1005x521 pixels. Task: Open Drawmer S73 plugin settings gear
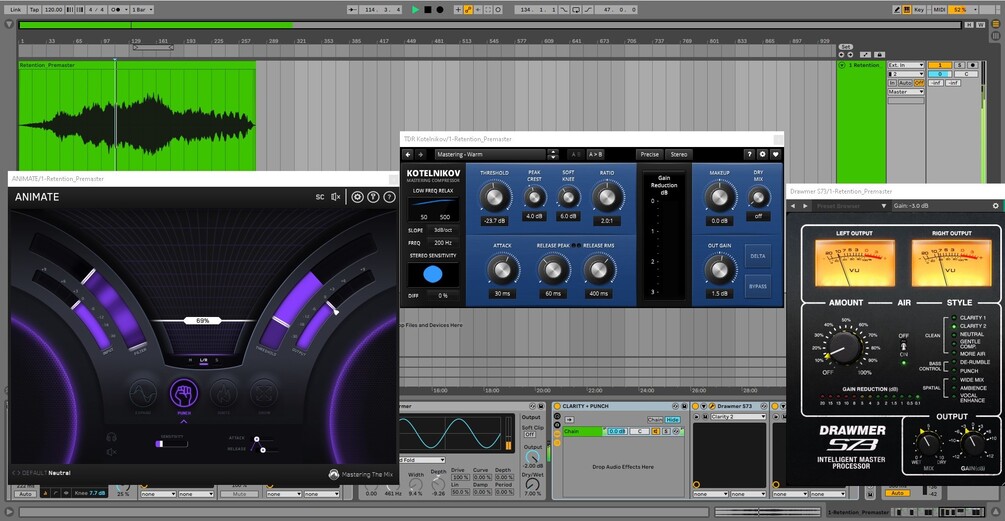pos(995,206)
